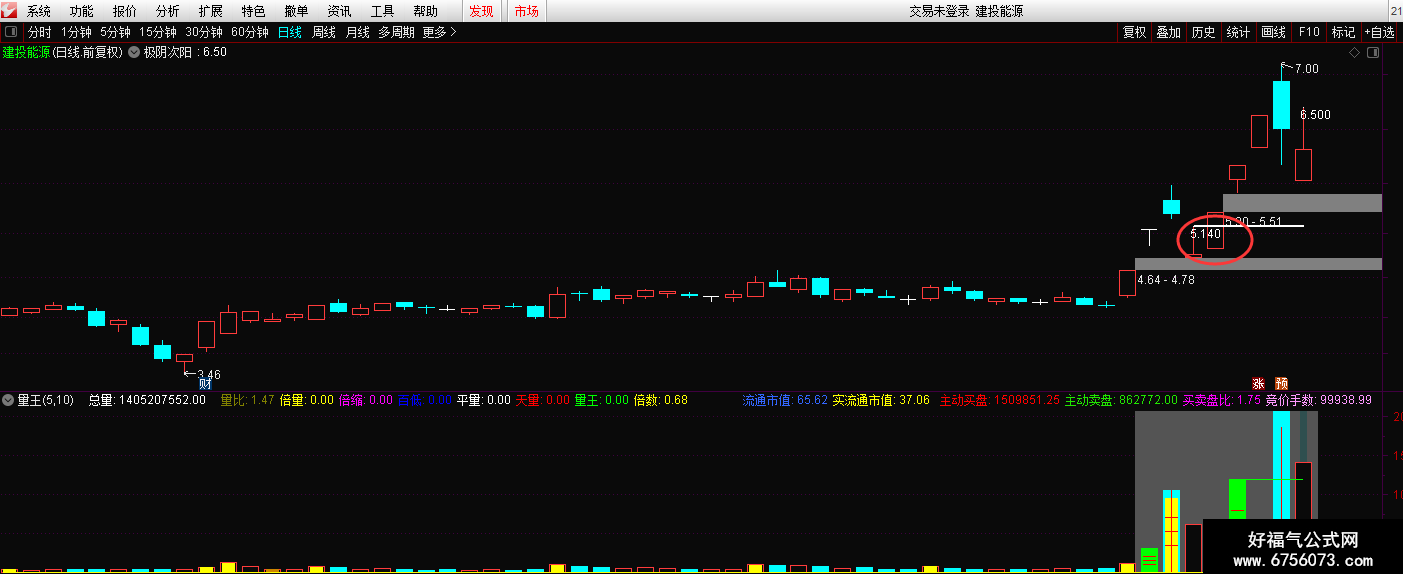This screenshot has height=574, width=1403.
Task: Open F10 company info
Action: [1308, 32]
